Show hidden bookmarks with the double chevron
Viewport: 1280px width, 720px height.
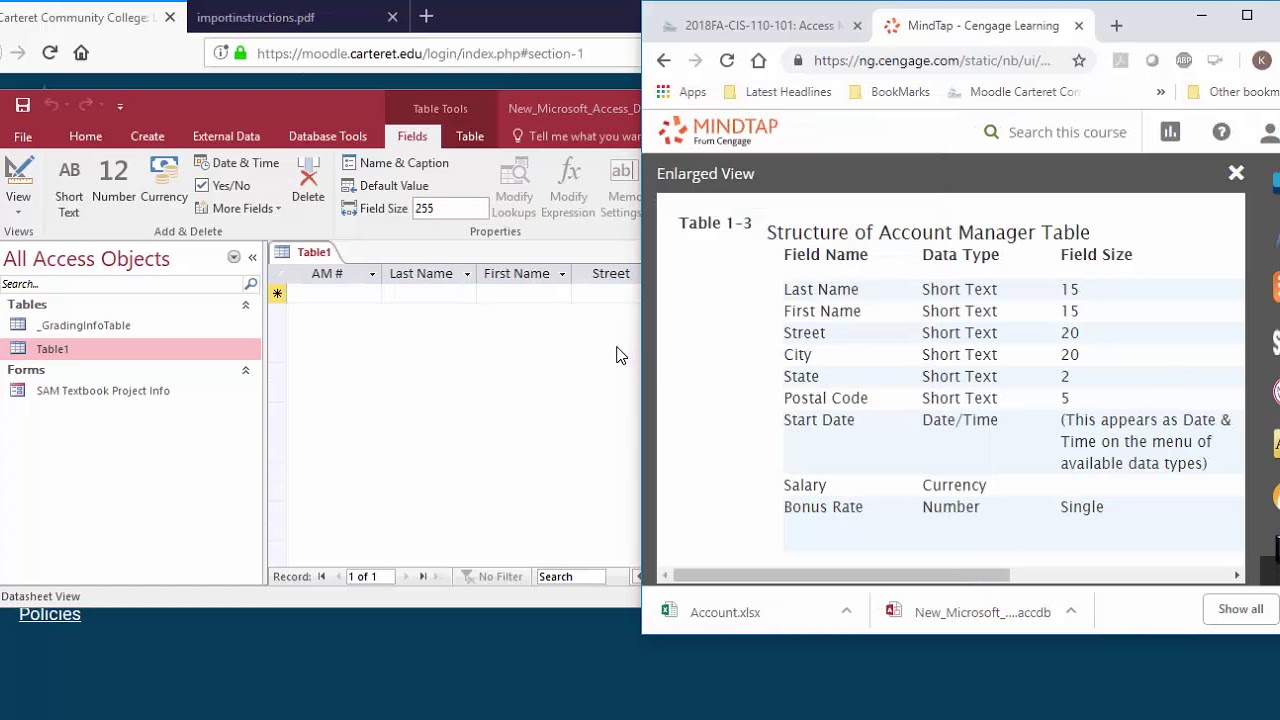[1160, 92]
